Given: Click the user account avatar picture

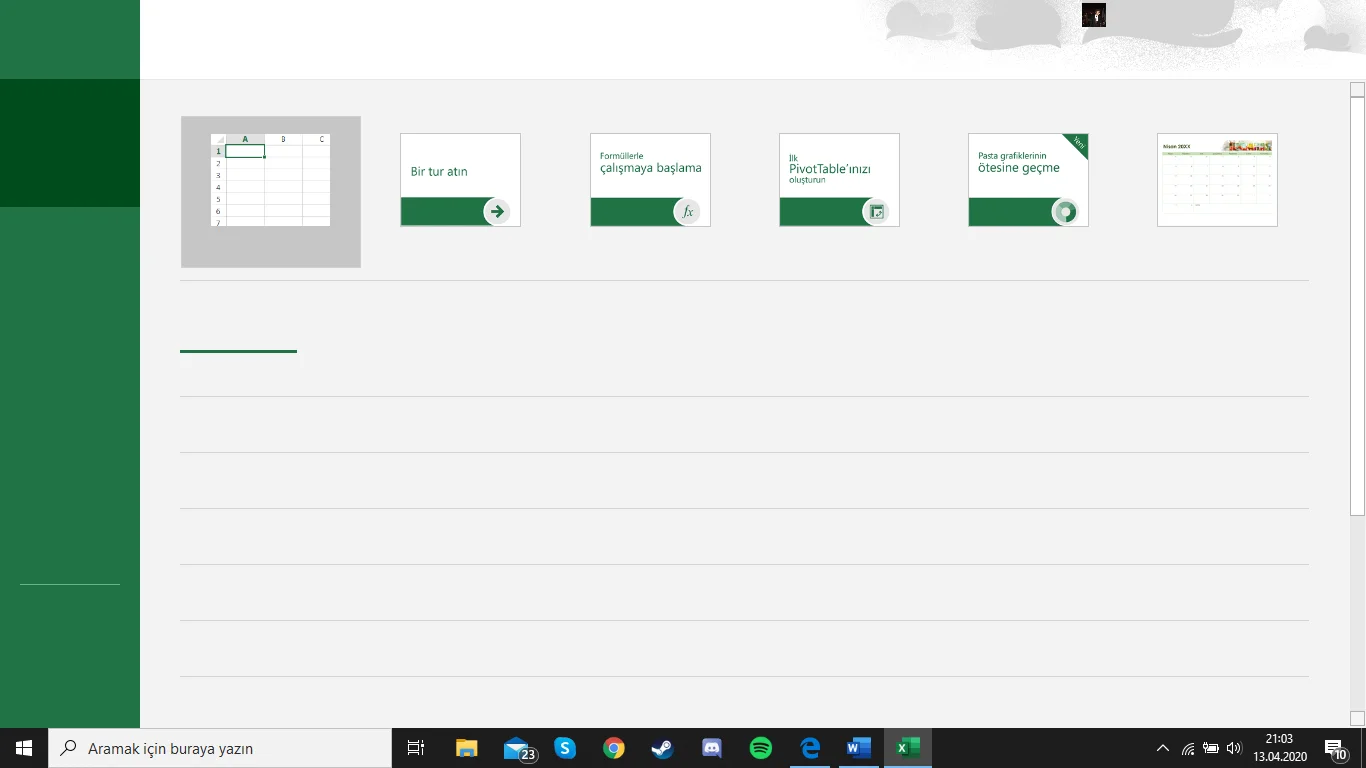Looking at the screenshot, I should point(1094,15).
